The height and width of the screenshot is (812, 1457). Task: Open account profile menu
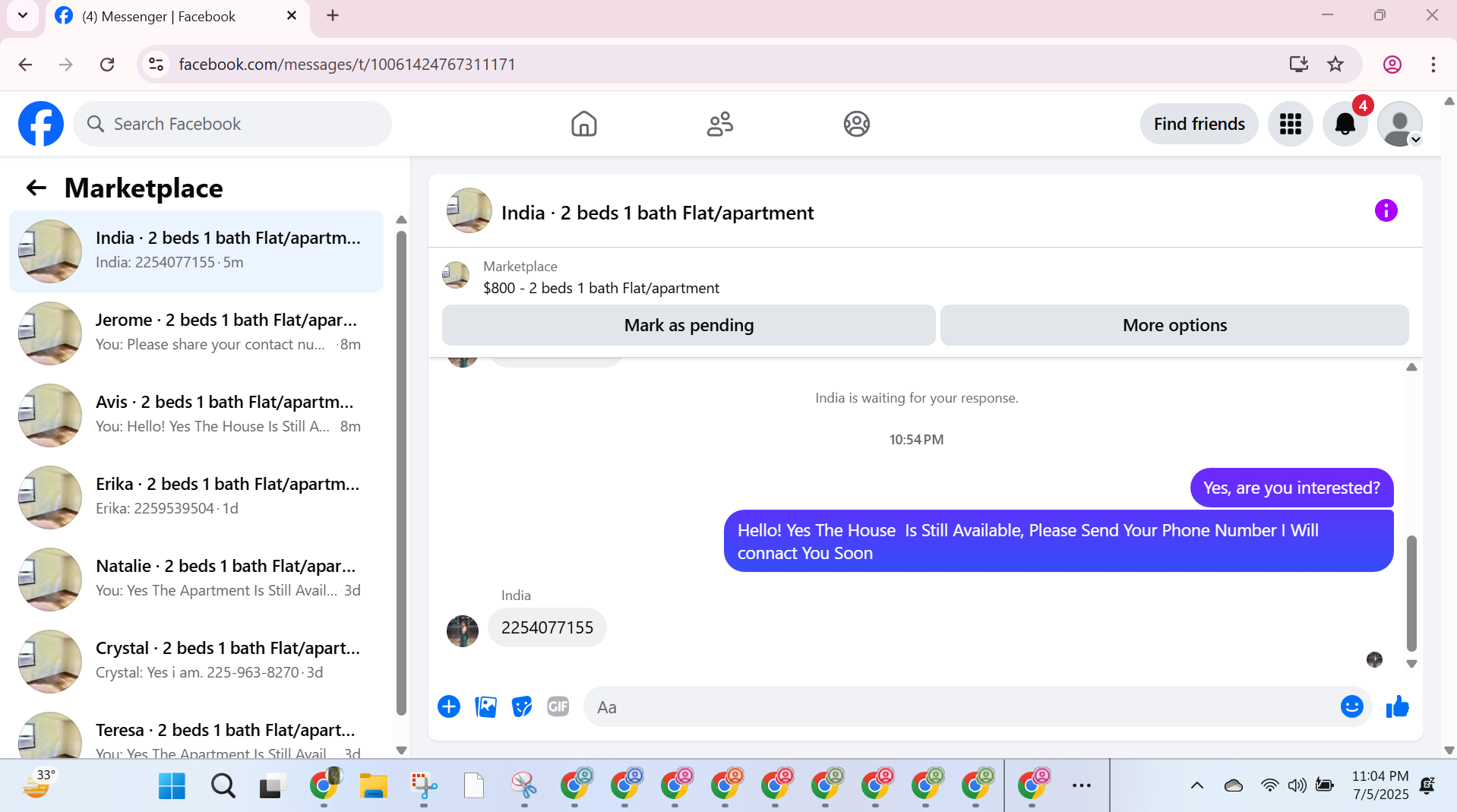(x=1399, y=124)
